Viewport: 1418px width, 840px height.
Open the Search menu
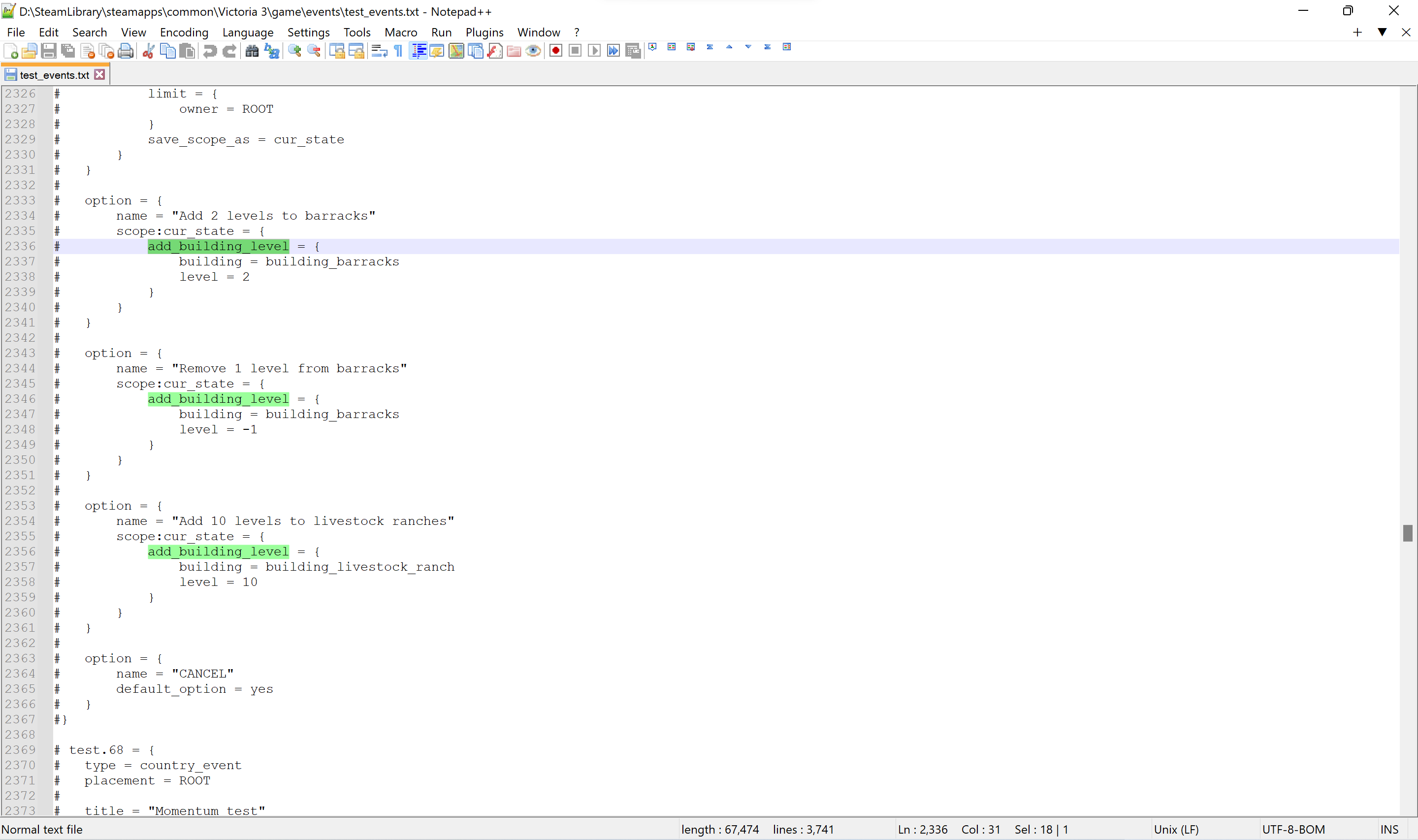tap(90, 32)
